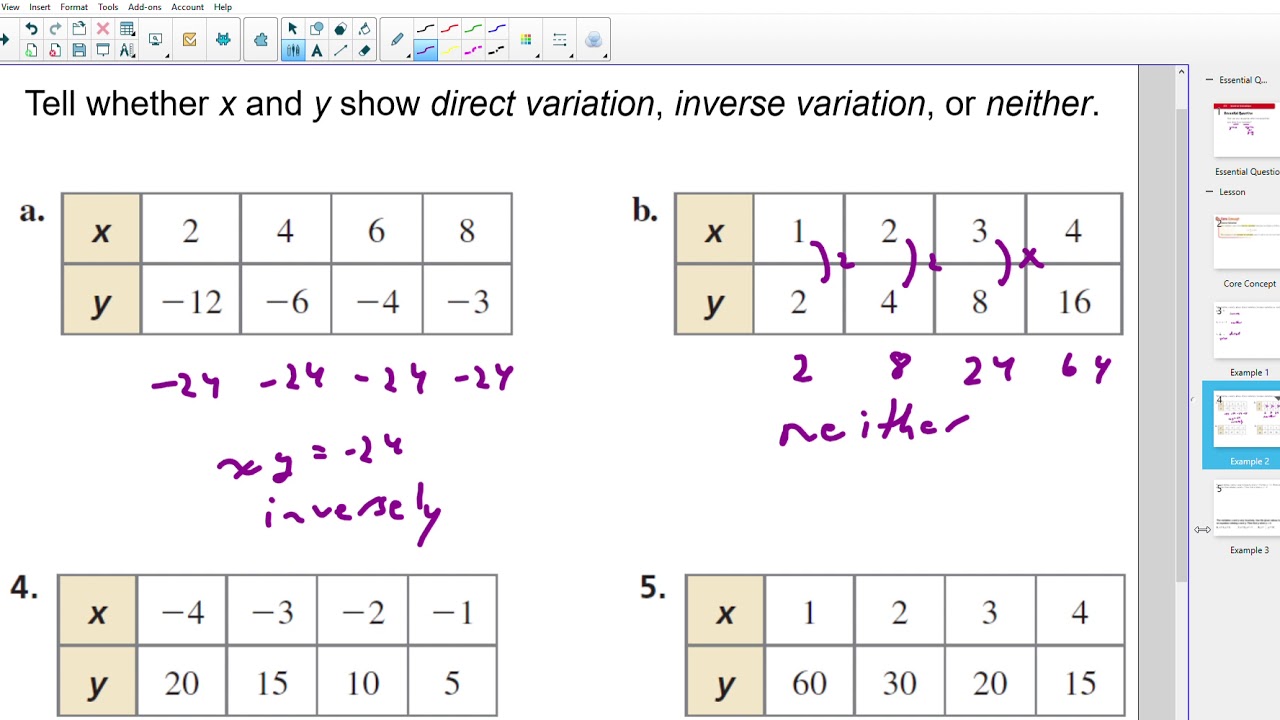Open the Core Concept page thumbnail
The image size is (1280, 720).
coord(1247,242)
